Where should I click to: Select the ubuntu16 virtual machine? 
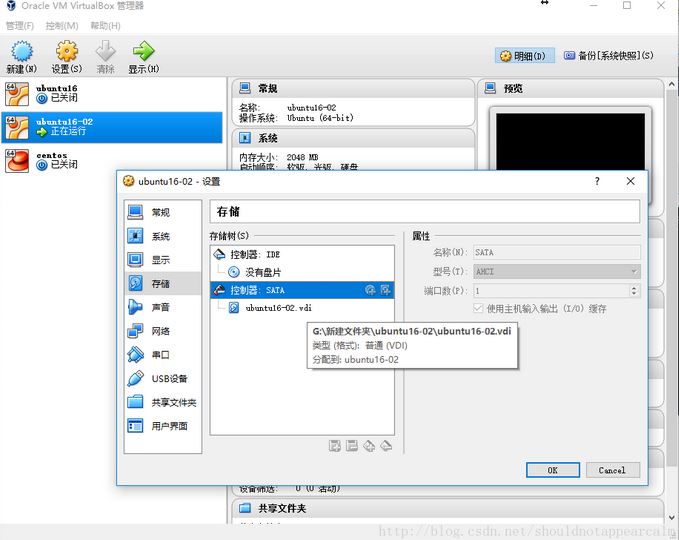coord(112,94)
